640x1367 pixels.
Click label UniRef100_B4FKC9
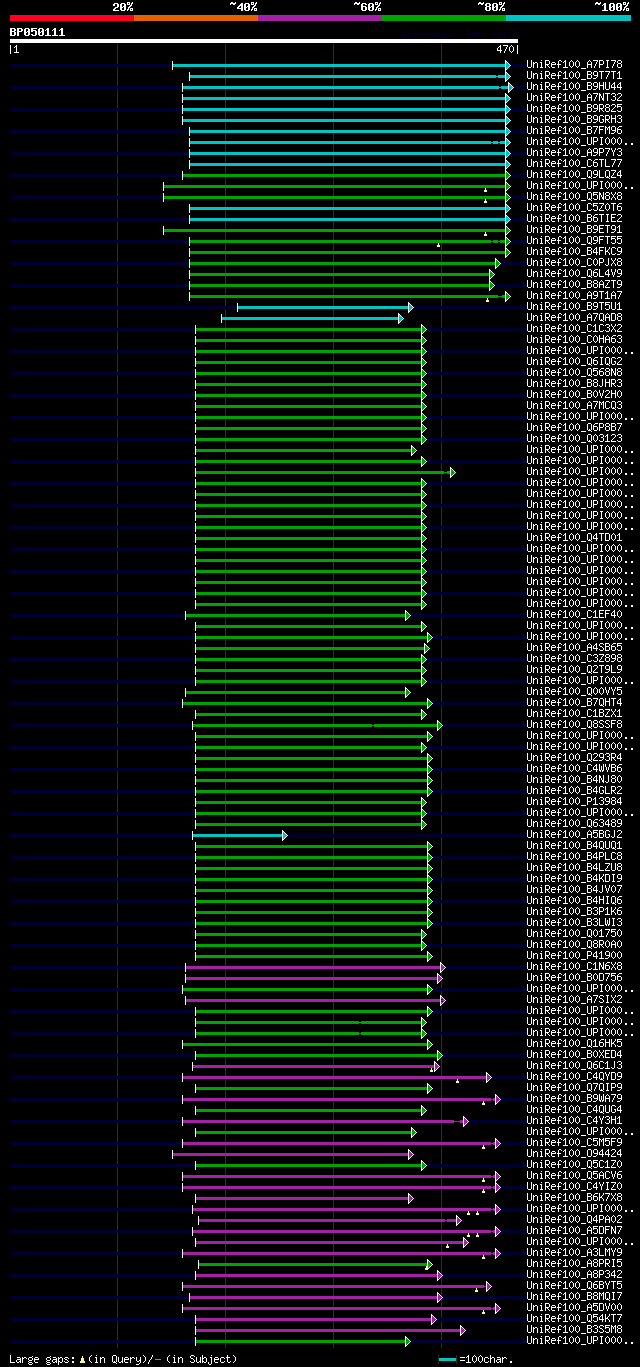pyautogui.click(x=574, y=251)
